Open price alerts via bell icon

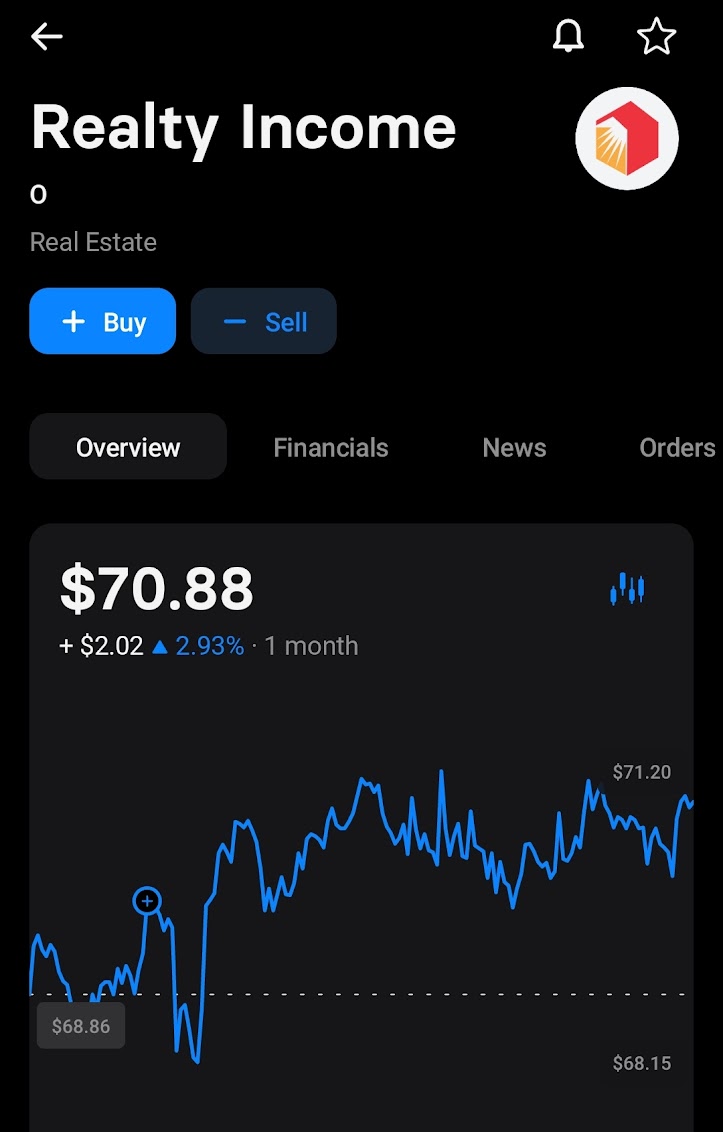tap(568, 35)
